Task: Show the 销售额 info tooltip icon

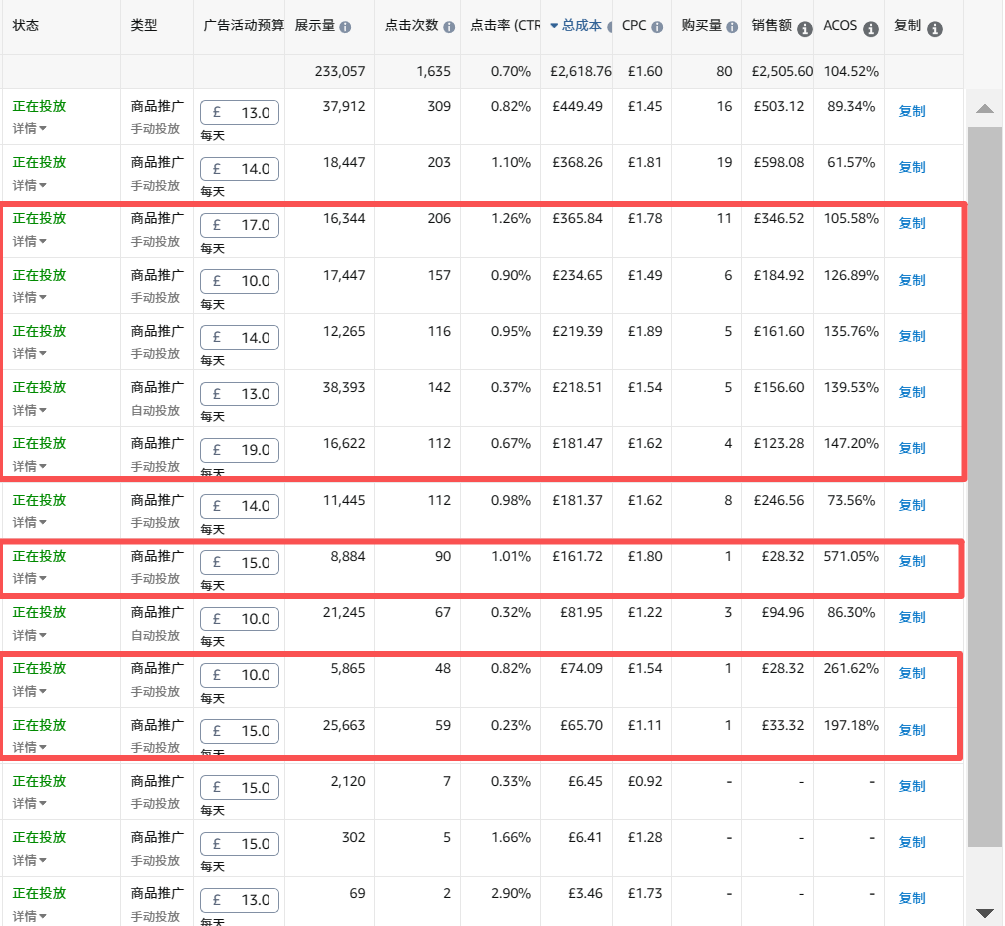Action: 805,29
